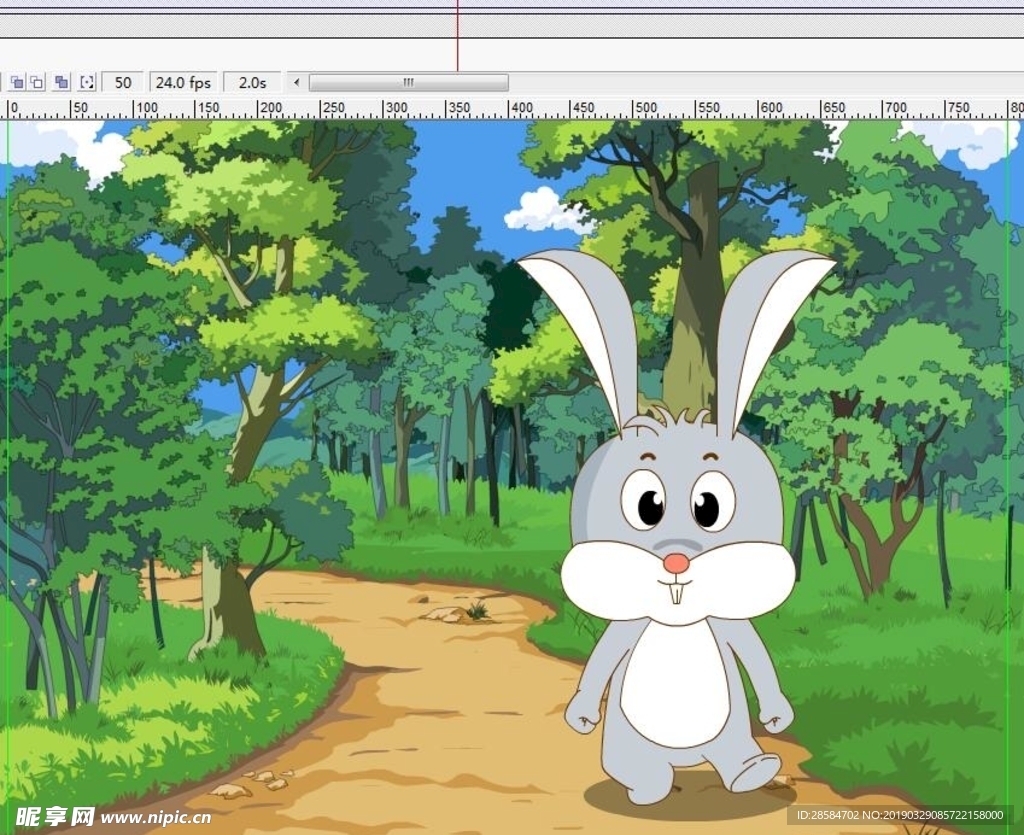Toggle the Onion Skin Outlines button
1024x835 pixels.
tap(37, 82)
